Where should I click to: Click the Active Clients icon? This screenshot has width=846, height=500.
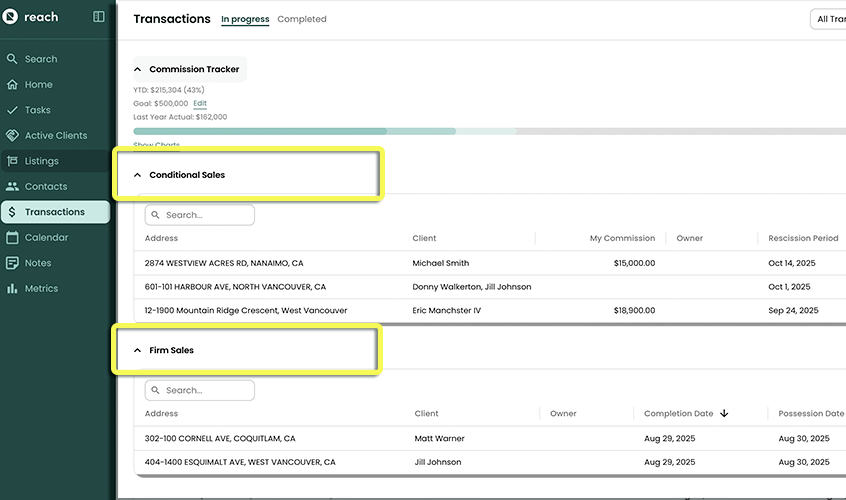[12, 136]
